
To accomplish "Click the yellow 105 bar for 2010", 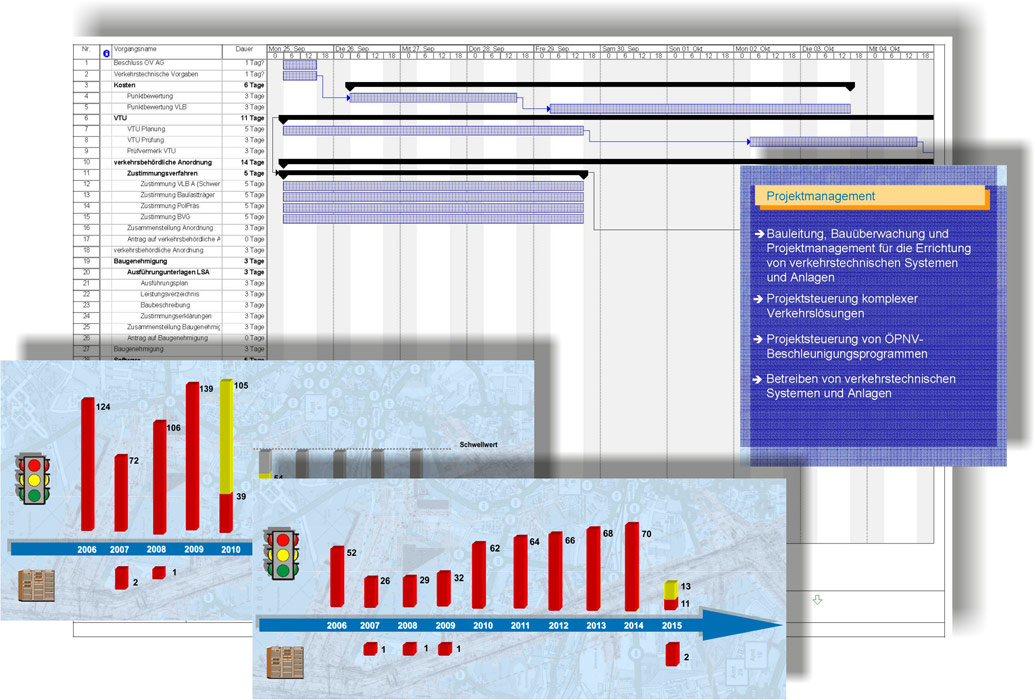I will click(x=226, y=437).
